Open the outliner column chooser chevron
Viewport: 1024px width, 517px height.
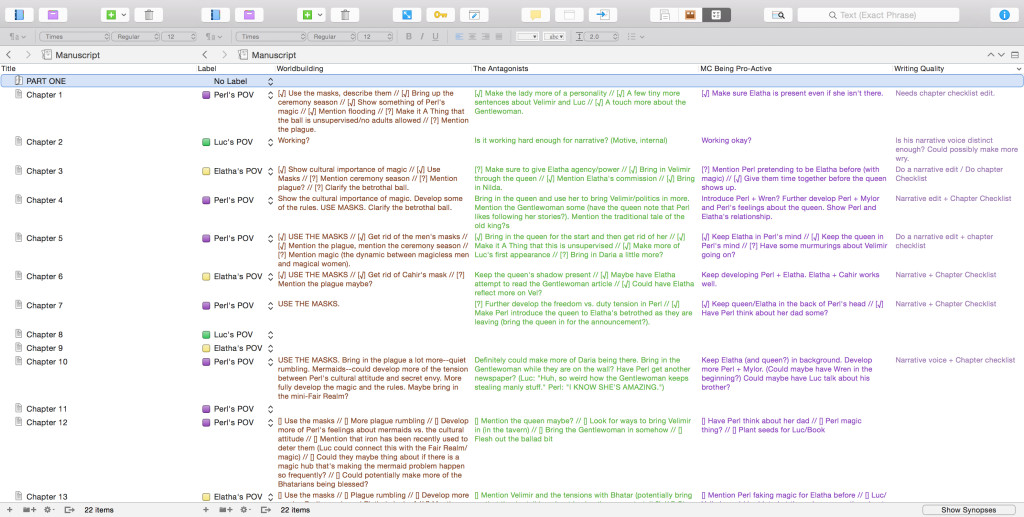tap(1019, 69)
